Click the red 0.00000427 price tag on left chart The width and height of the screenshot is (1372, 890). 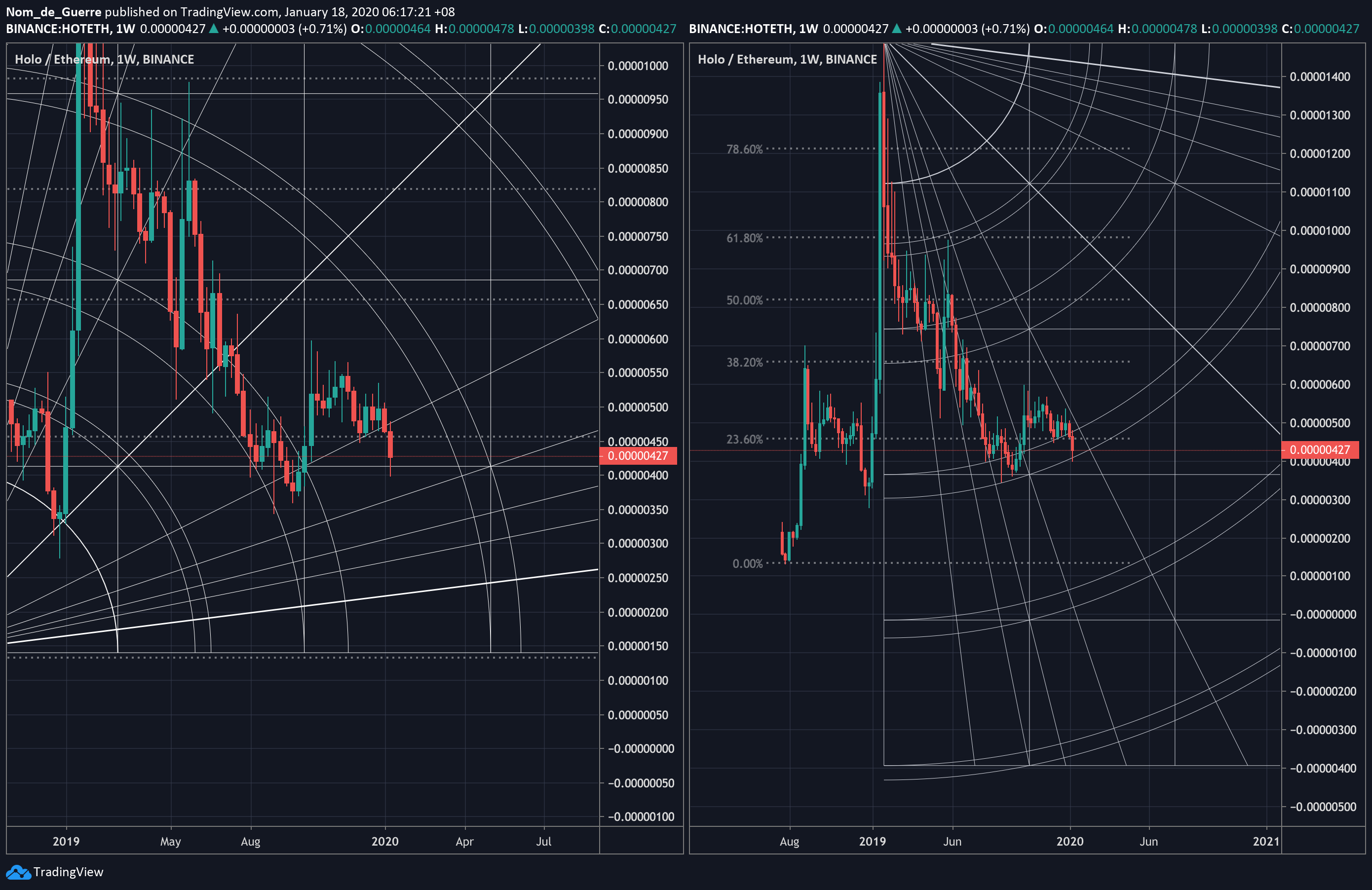[x=638, y=456]
